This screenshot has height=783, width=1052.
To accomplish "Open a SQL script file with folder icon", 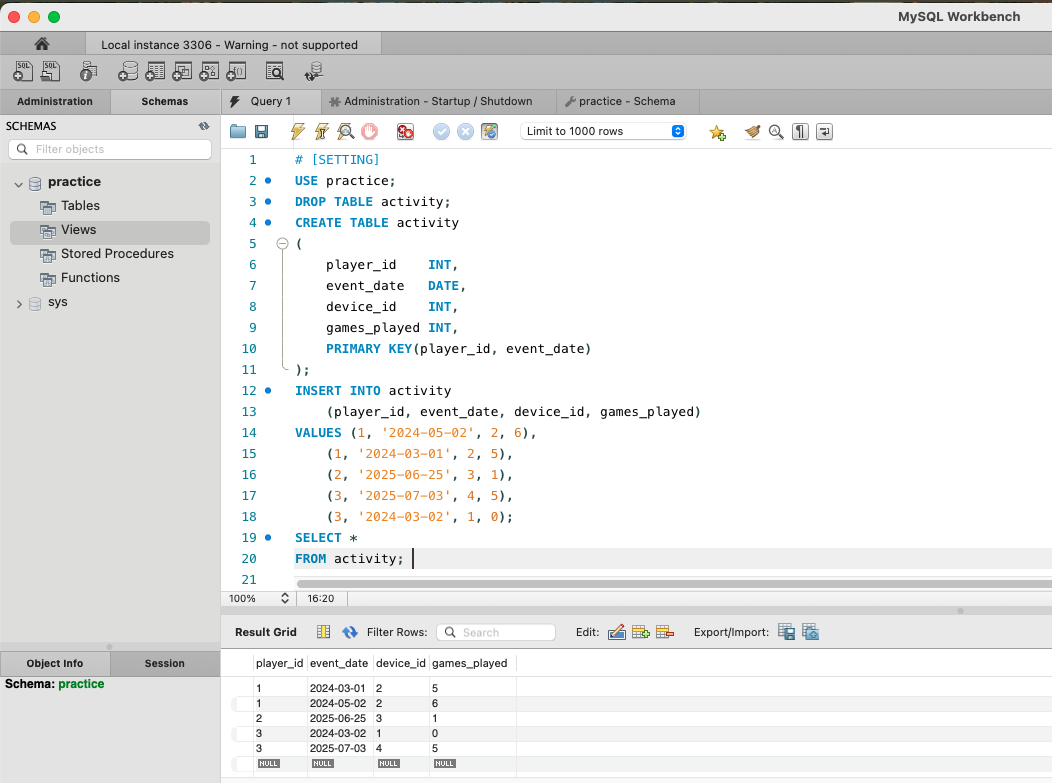I will 238,132.
